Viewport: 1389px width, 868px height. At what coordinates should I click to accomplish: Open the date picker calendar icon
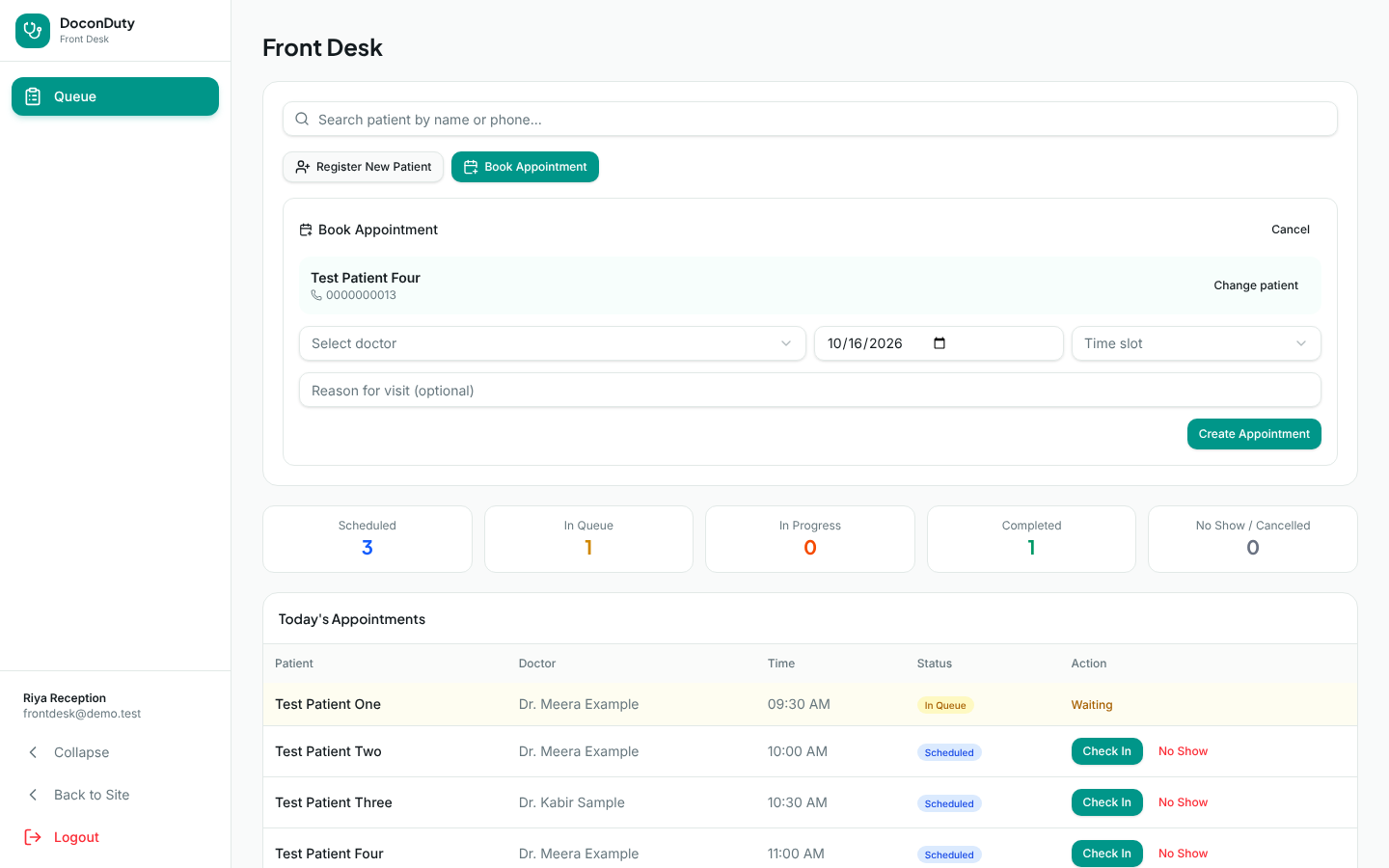[x=940, y=343]
